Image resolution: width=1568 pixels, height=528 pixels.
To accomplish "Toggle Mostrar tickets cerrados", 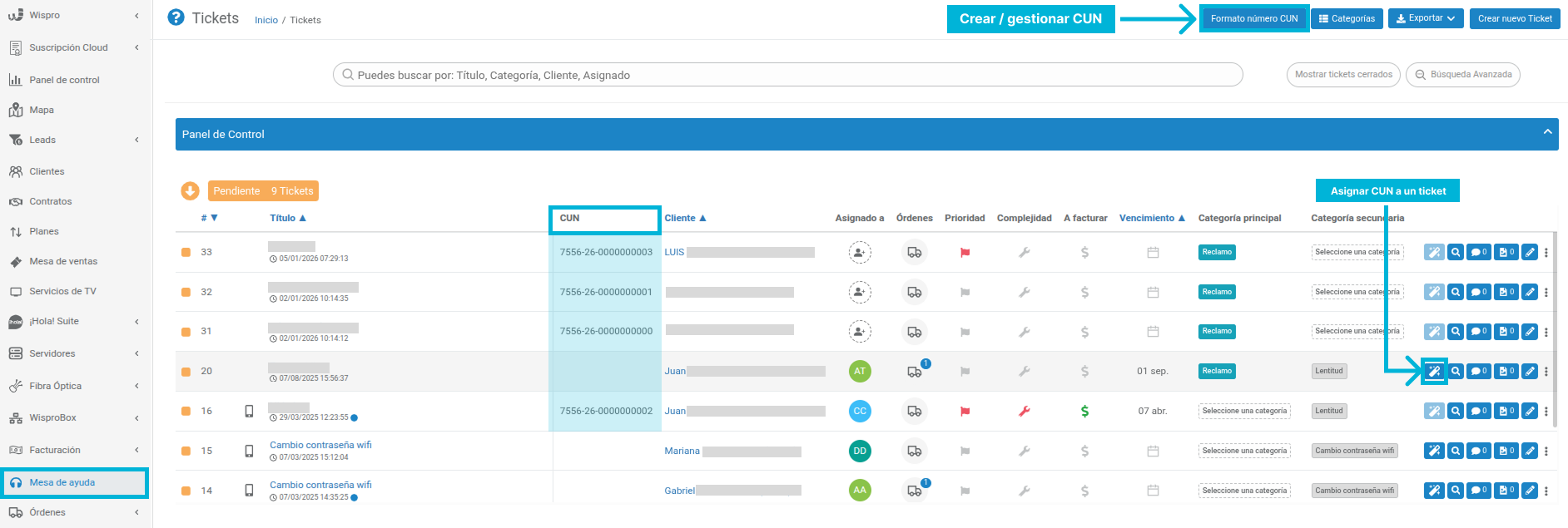I will [1343, 75].
